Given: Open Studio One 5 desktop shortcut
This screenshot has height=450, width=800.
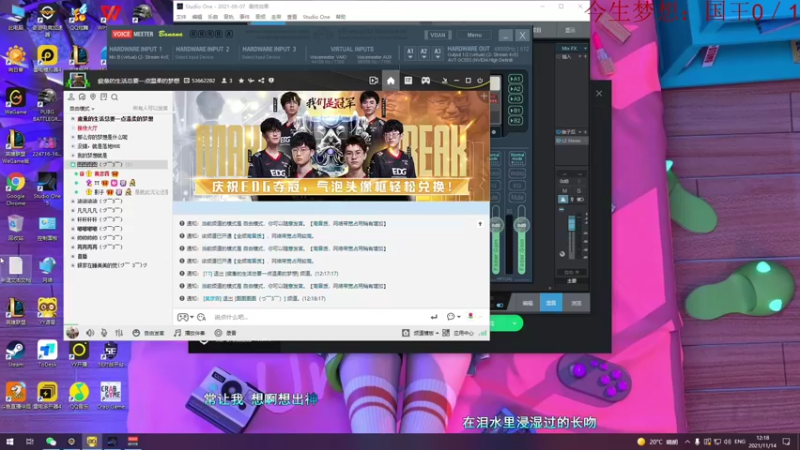Looking at the screenshot, I should click(47, 187).
